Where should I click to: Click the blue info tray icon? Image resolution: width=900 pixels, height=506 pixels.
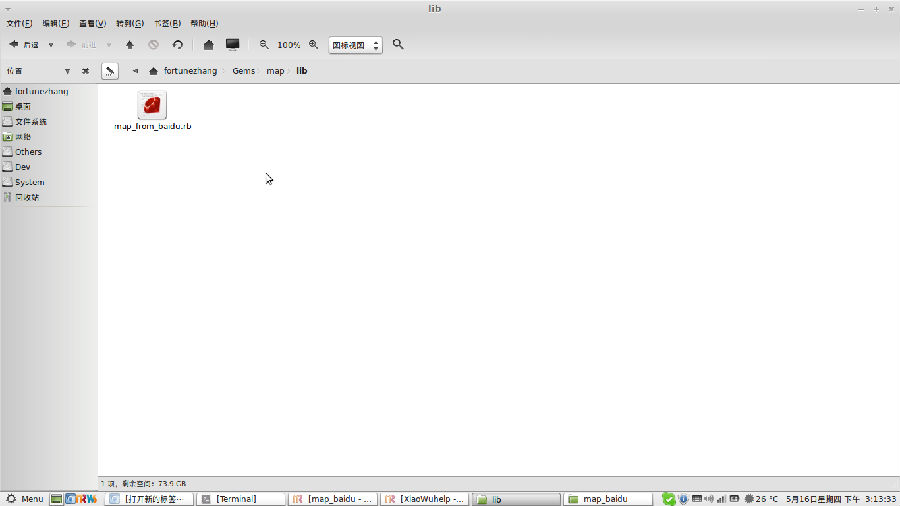coord(683,499)
